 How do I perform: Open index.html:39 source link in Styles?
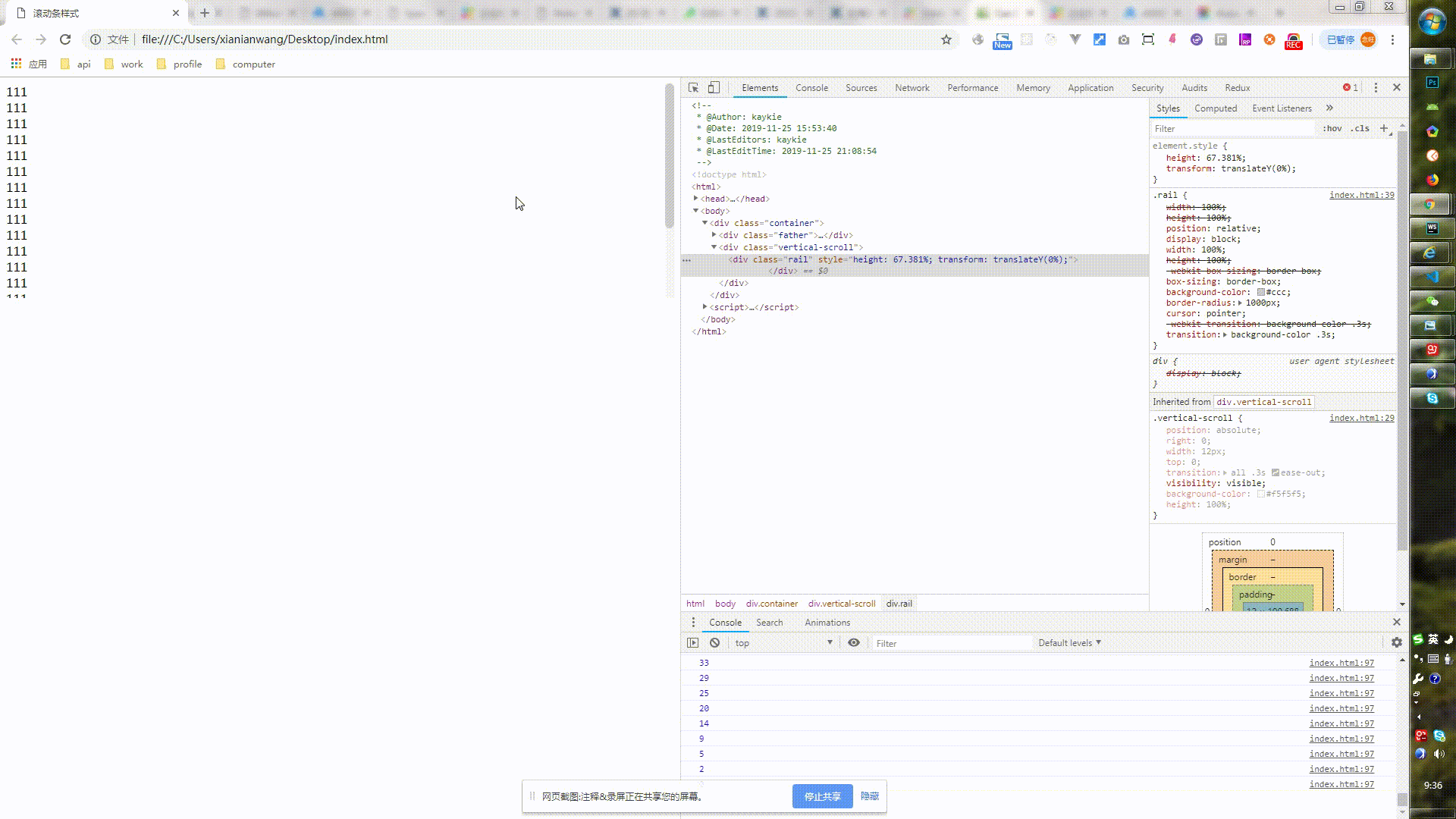pyautogui.click(x=1361, y=195)
